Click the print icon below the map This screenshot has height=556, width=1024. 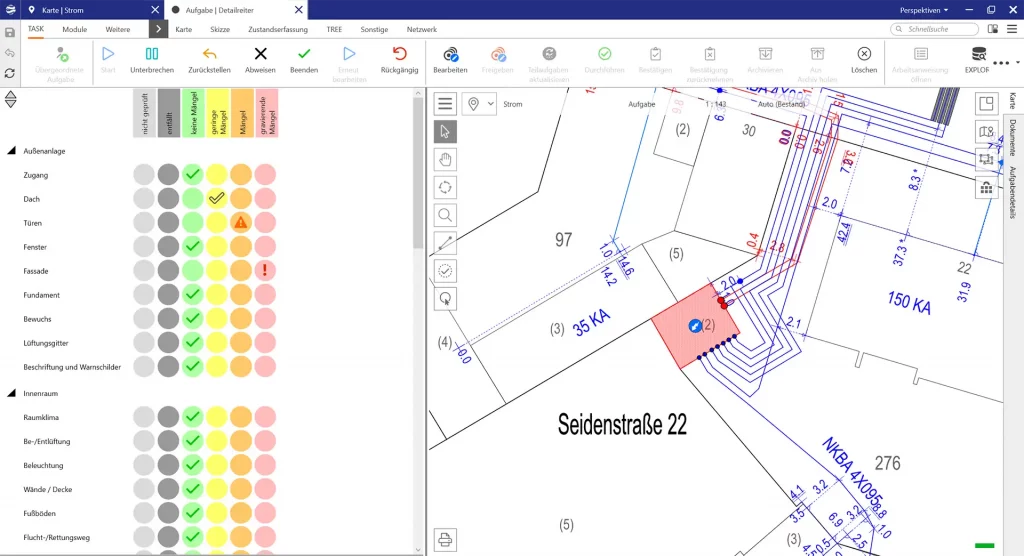click(445, 541)
